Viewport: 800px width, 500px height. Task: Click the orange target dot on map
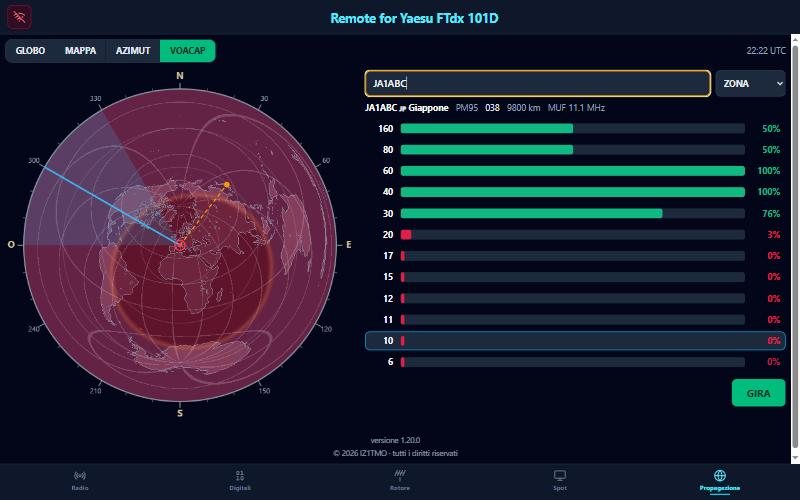coord(227,185)
